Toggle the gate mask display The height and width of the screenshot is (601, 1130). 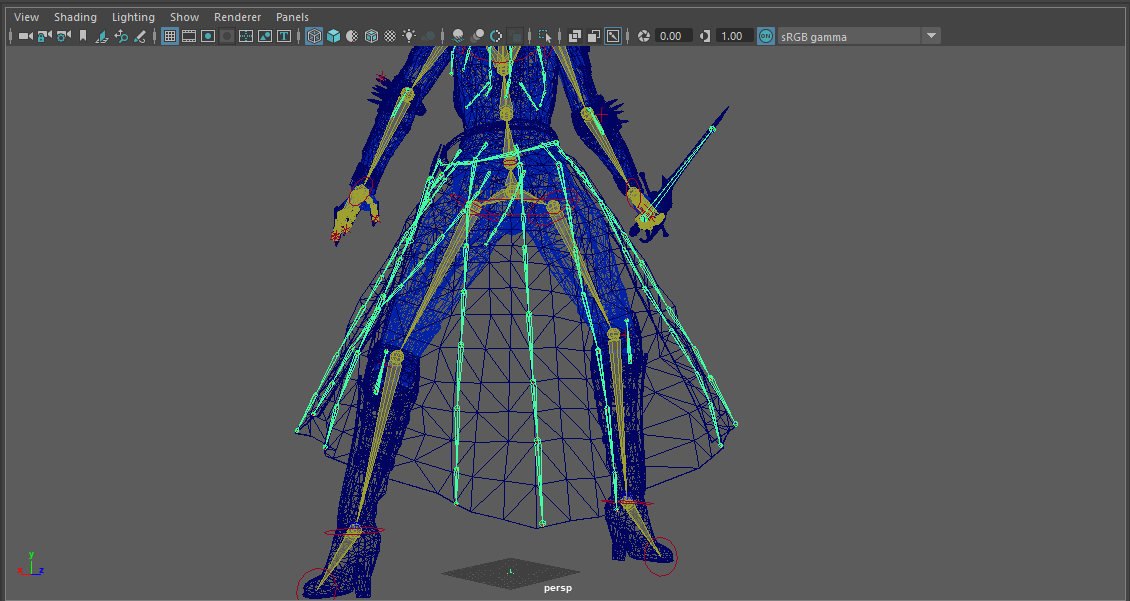pyautogui.click(x=226, y=36)
